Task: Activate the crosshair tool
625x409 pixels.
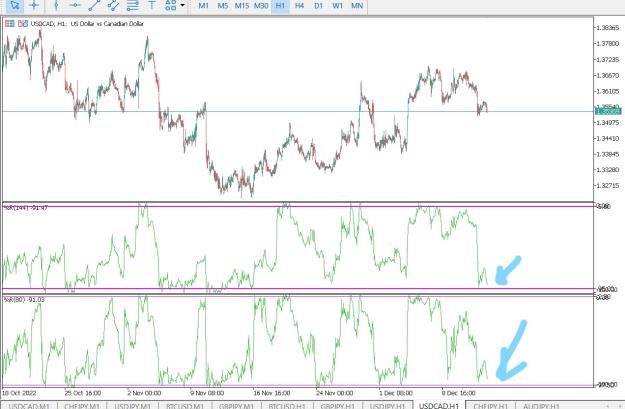Action: (34, 6)
